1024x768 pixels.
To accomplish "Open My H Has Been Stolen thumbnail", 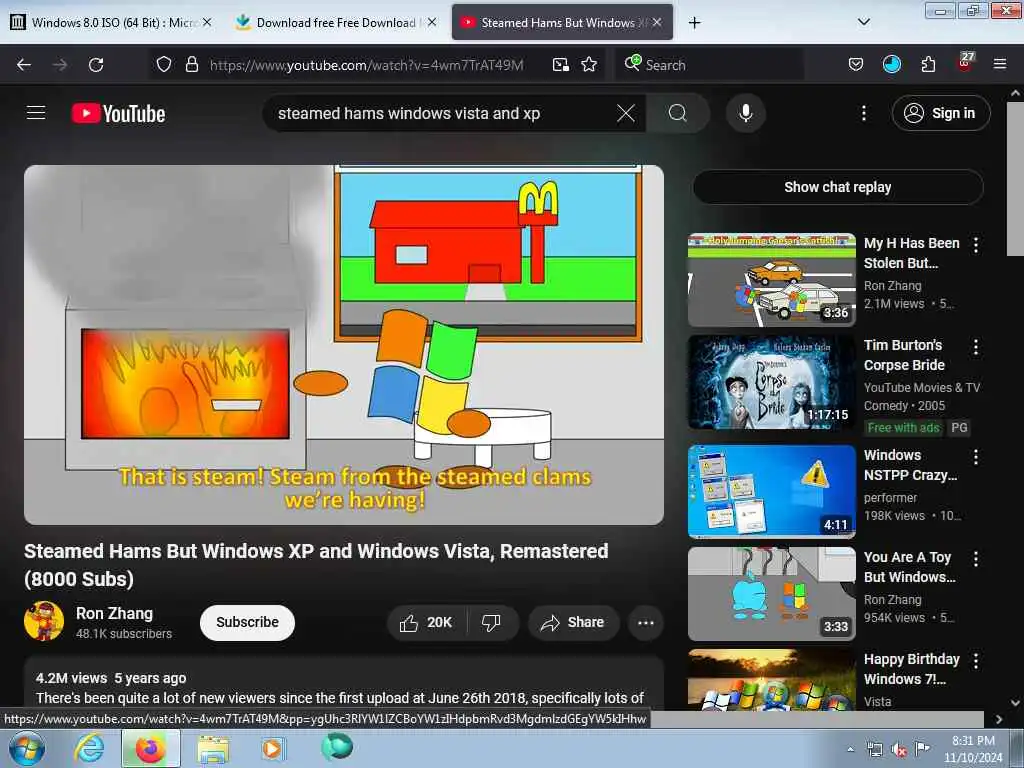I will (771, 280).
